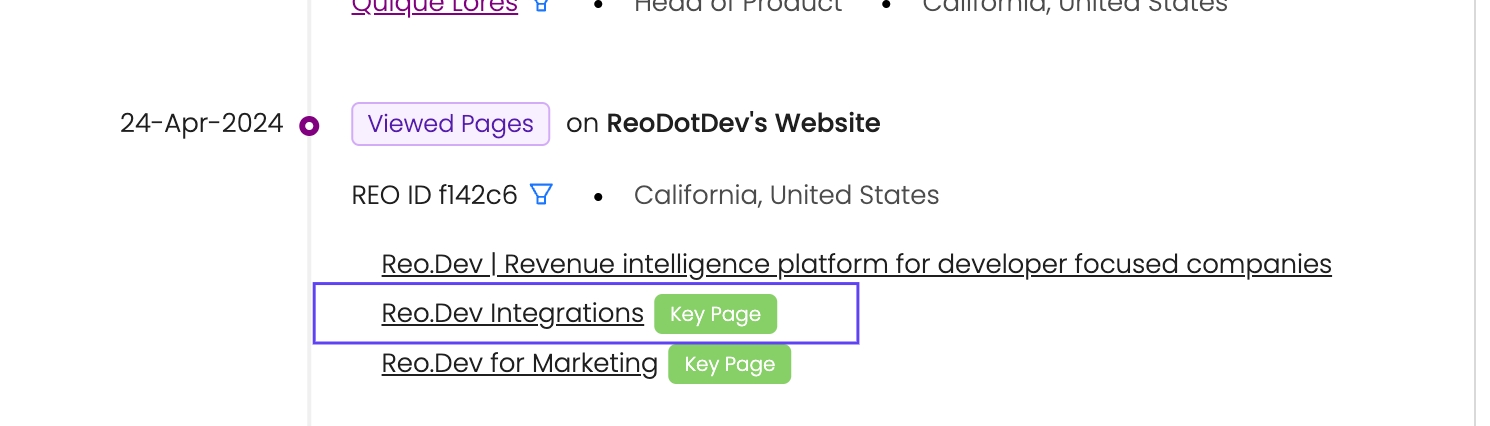Screen dimensions: 1490x426
Task: Click the filter icon beside Quique Lores
Action: click(x=541, y=5)
